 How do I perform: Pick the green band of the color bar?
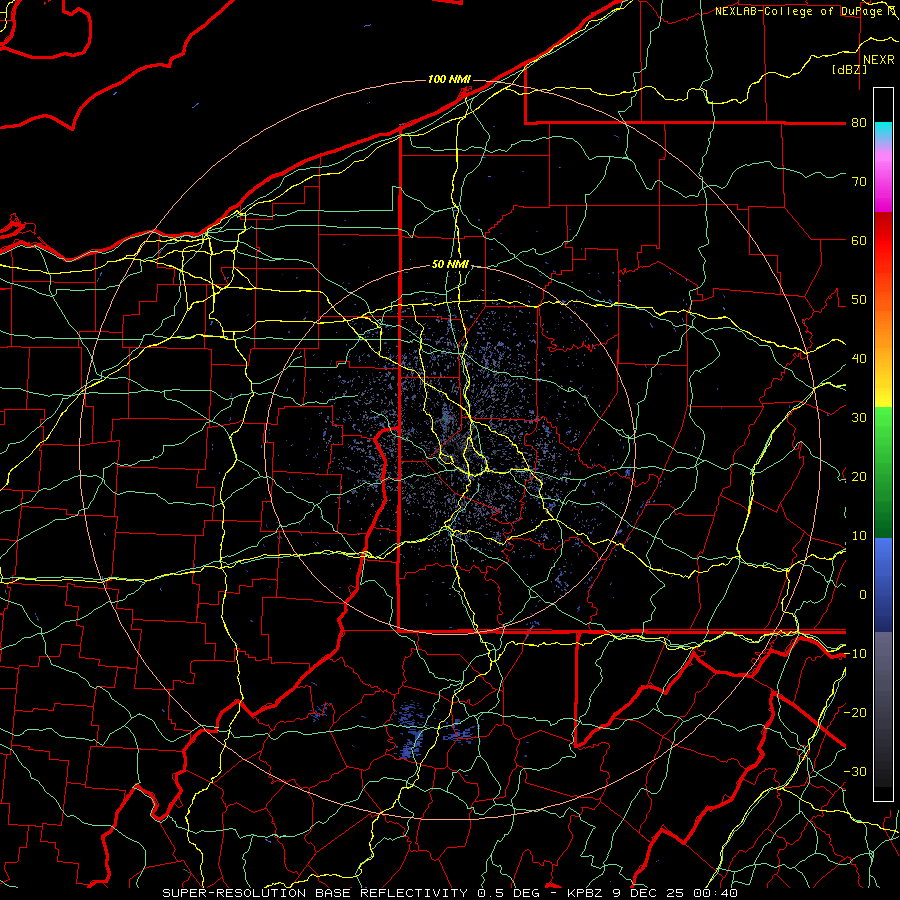pos(883,472)
